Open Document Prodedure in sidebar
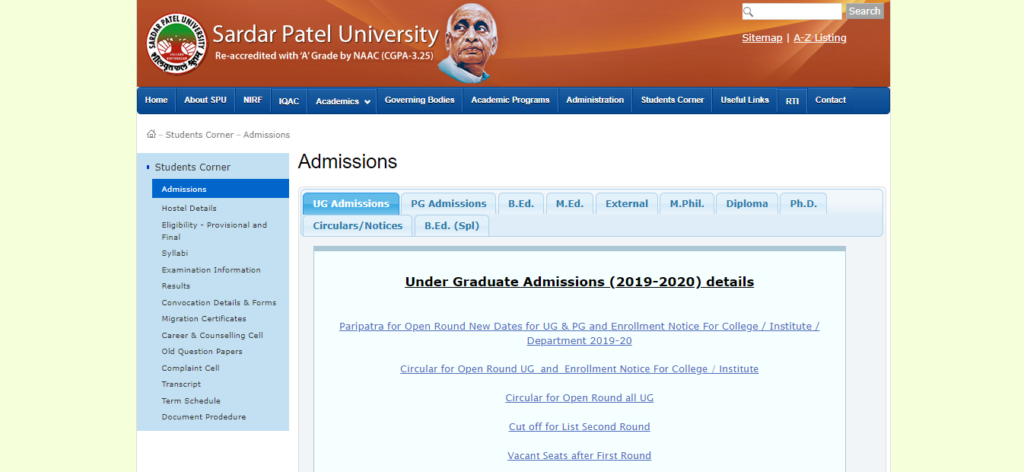 pos(204,417)
